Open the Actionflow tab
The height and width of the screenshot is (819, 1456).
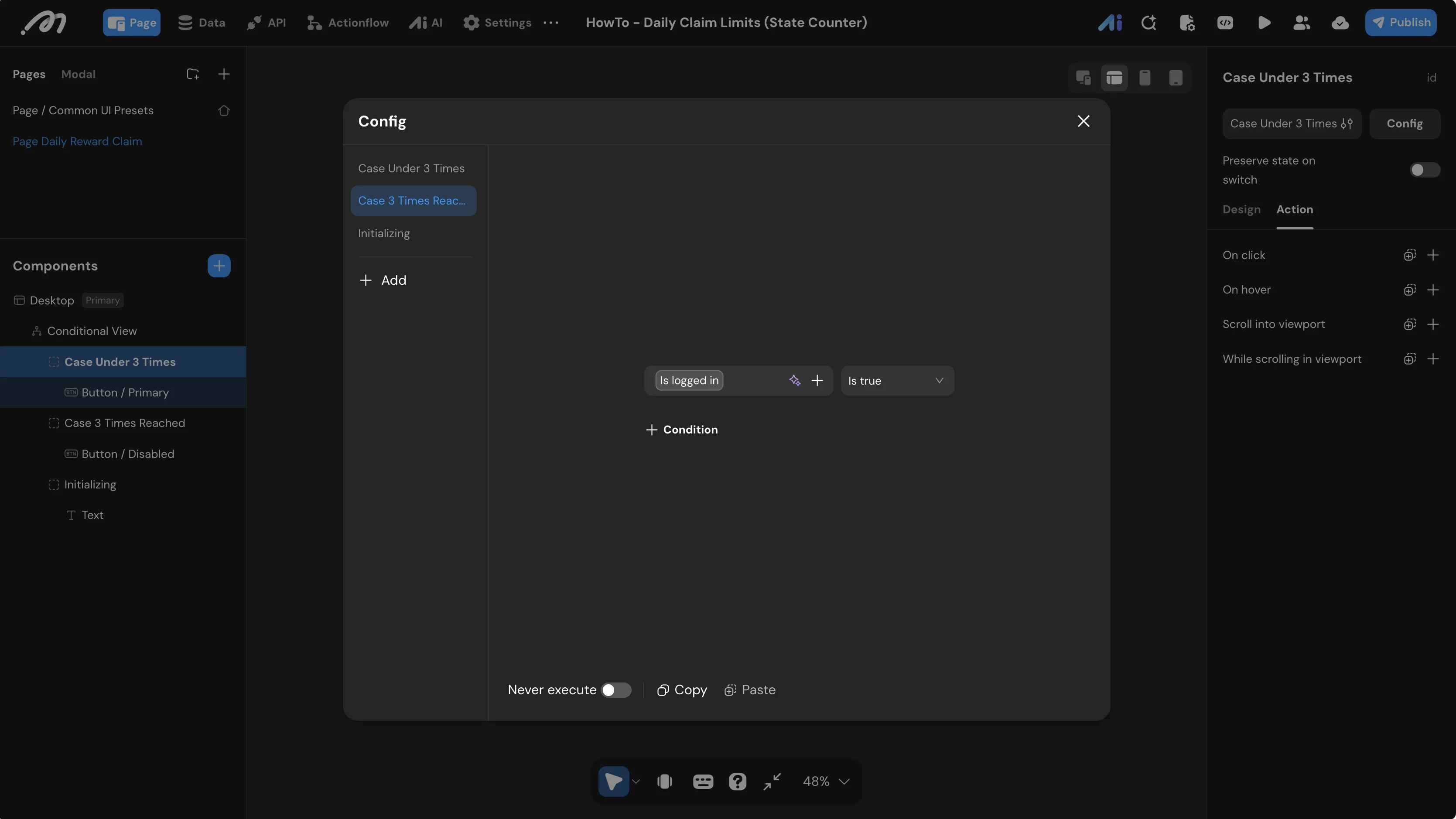click(348, 23)
